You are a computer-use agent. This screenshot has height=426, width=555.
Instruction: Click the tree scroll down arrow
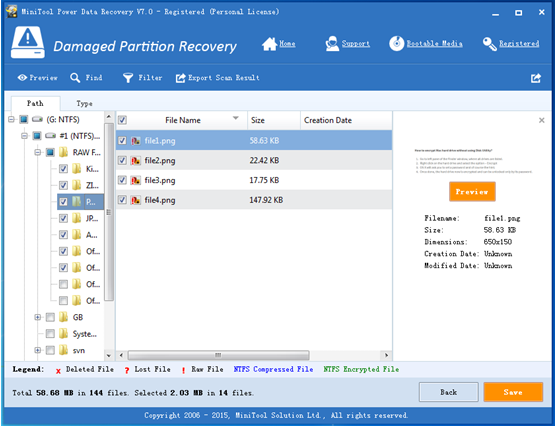pyautogui.click(x=109, y=355)
